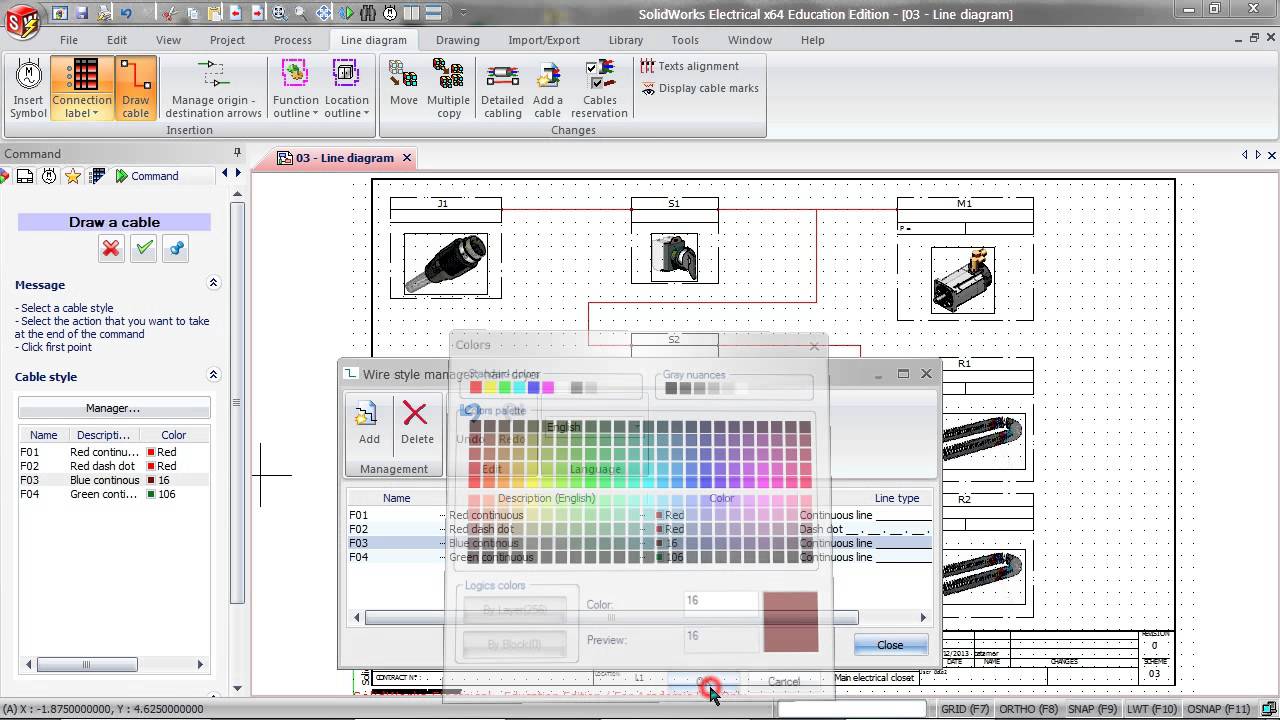The height and width of the screenshot is (720, 1280).
Task: Toggle OSNAP (F11) in the status bar
Action: click(x=1218, y=709)
